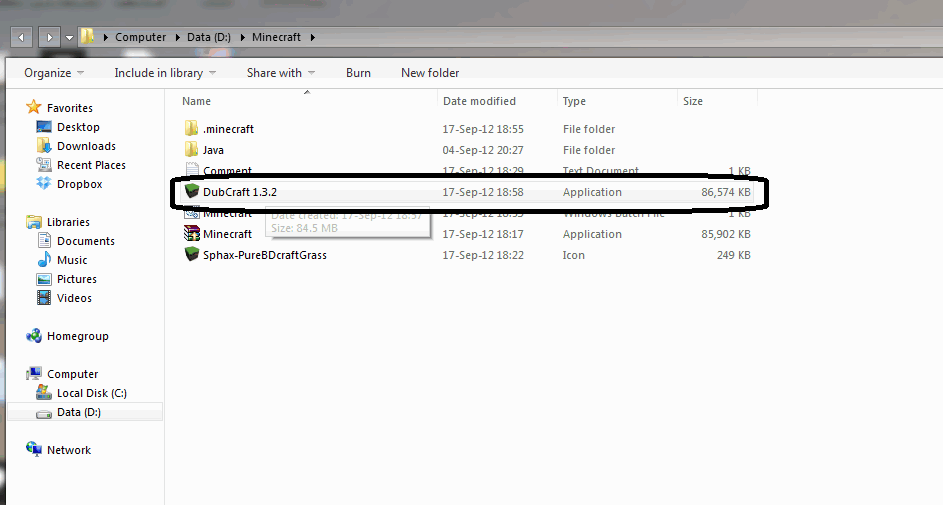Click the Network icon in sidebar
The height and width of the screenshot is (505, 943).
[x=34, y=449]
